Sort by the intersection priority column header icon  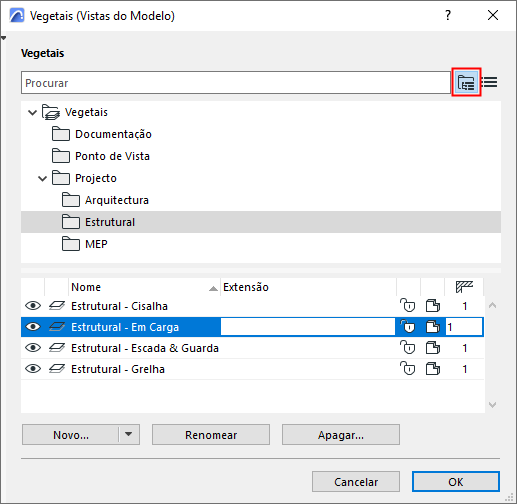(464, 287)
